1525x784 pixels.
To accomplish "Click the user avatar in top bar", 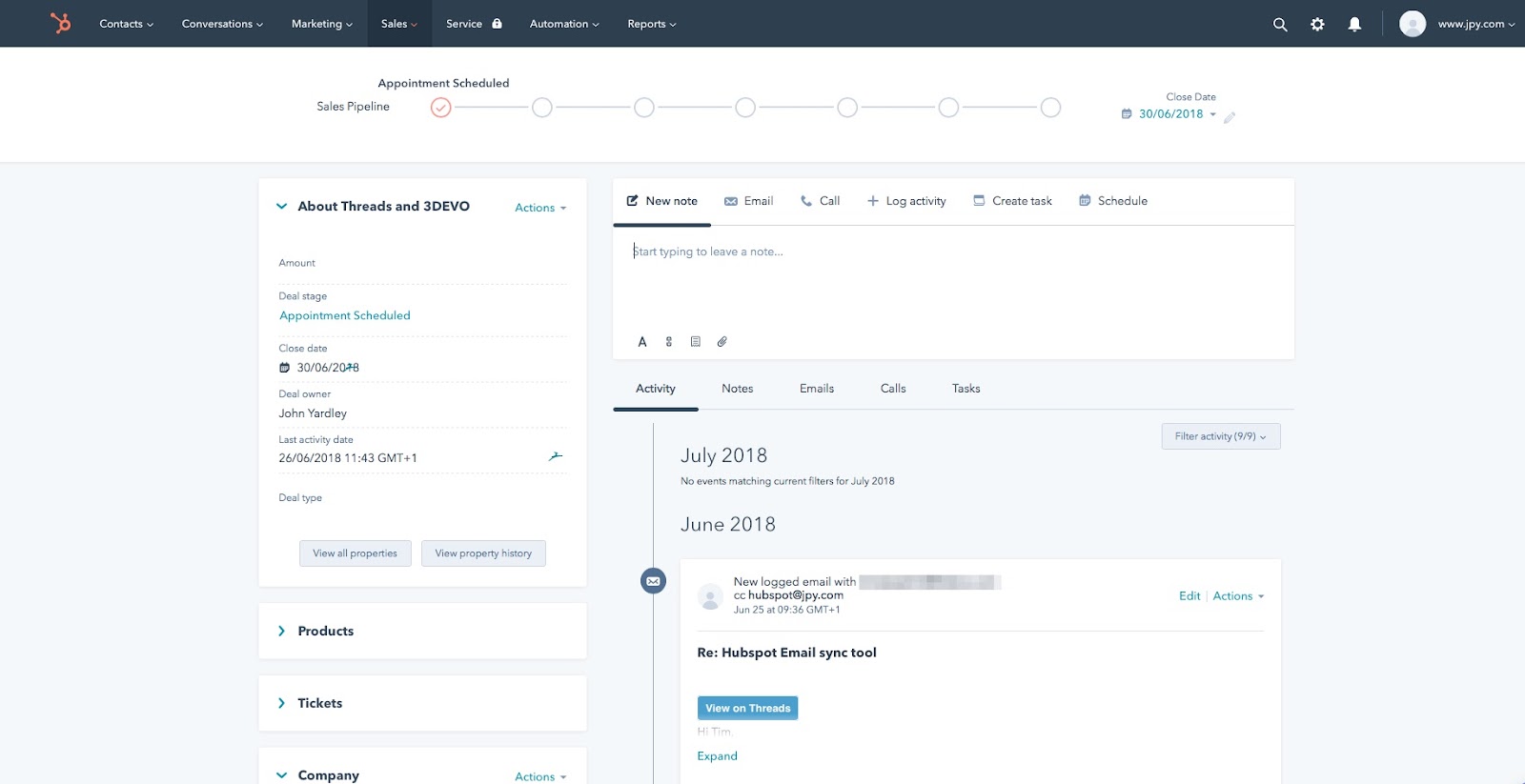I will point(1413,24).
